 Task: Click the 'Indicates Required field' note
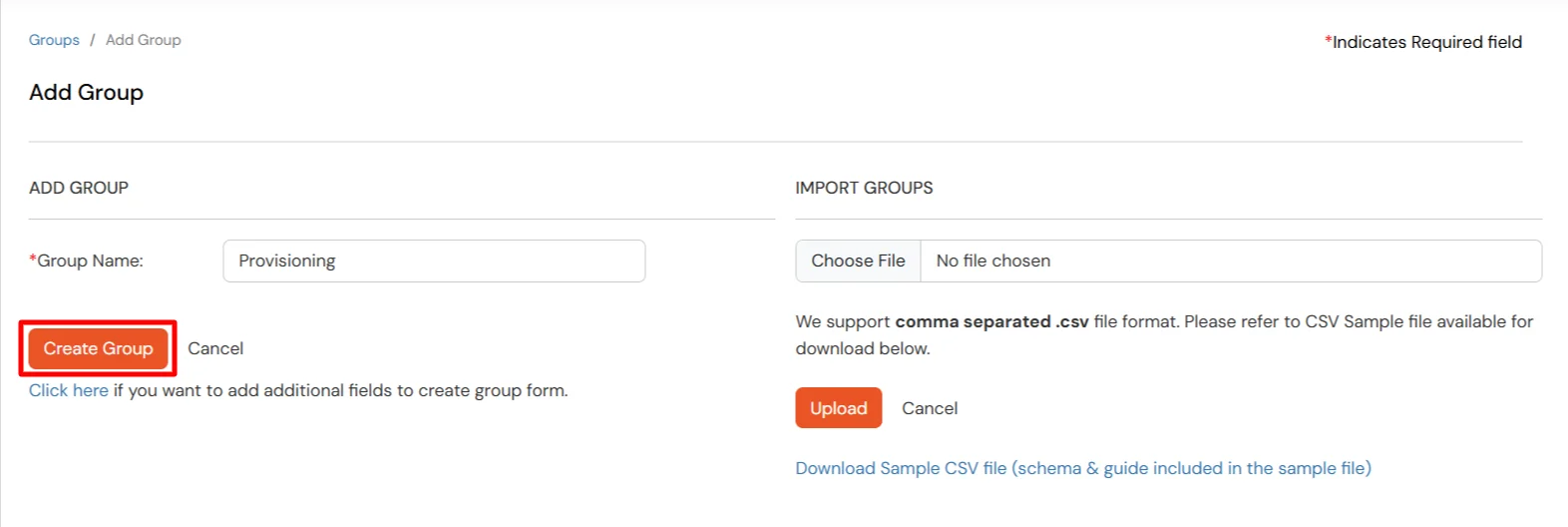(1426, 42)
